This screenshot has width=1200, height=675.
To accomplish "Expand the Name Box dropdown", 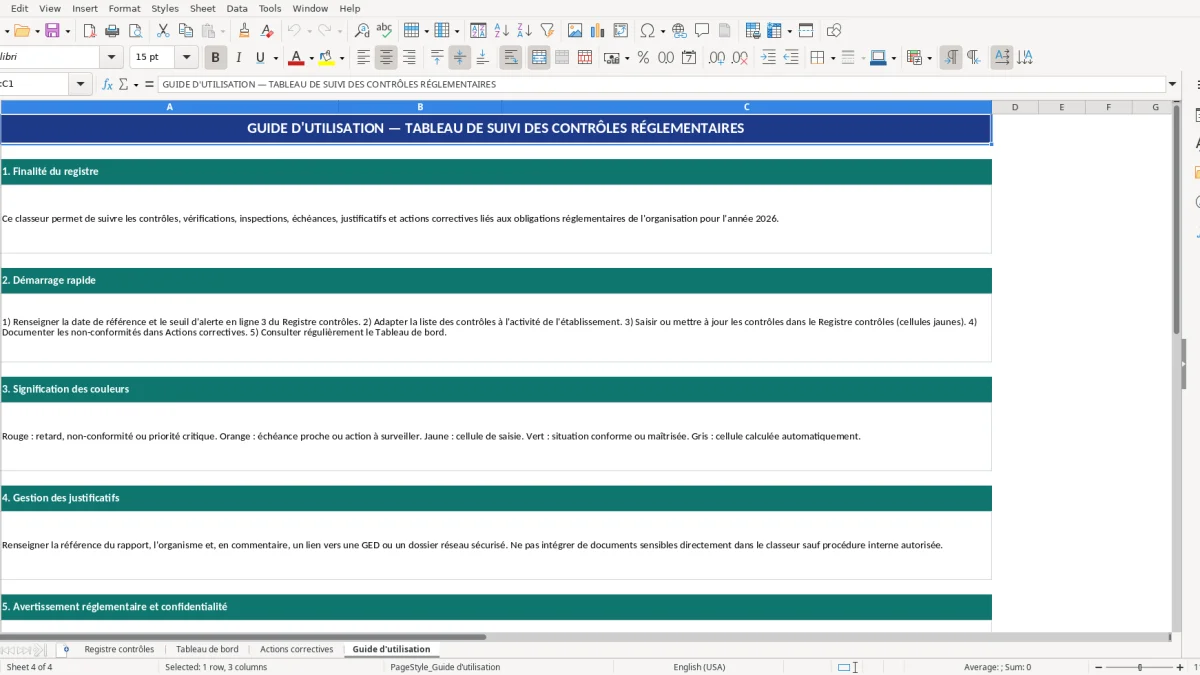I will 82,85.
